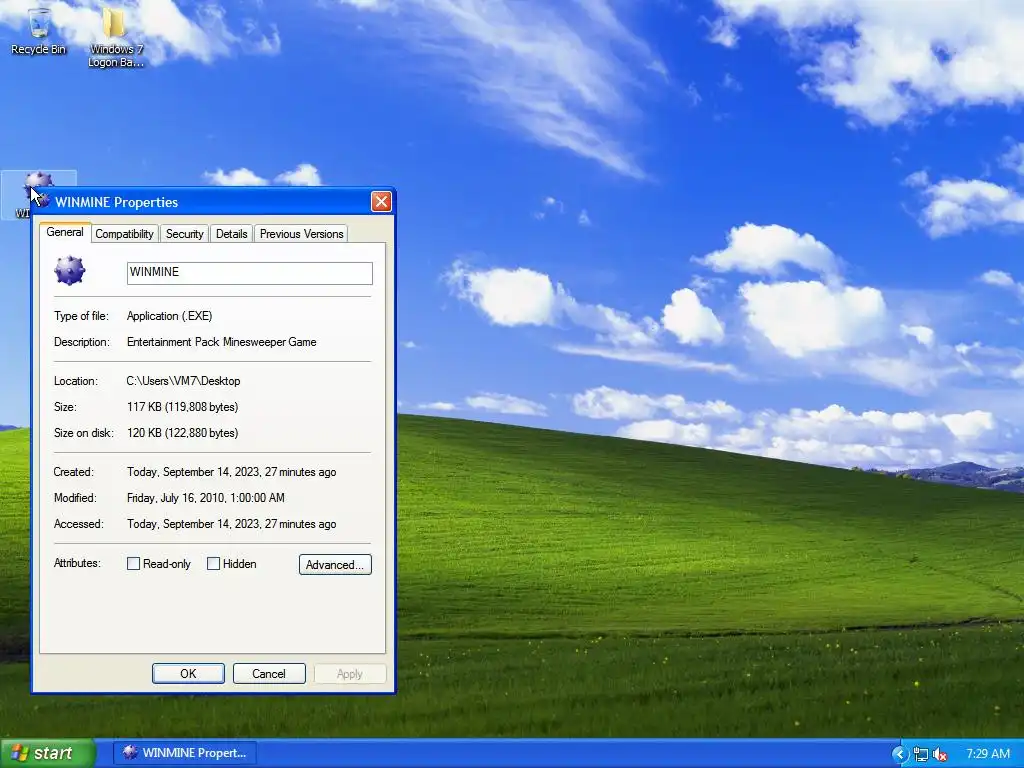Click the greyed Apply button
The image size is (1024, 768).
click(349, 673)
